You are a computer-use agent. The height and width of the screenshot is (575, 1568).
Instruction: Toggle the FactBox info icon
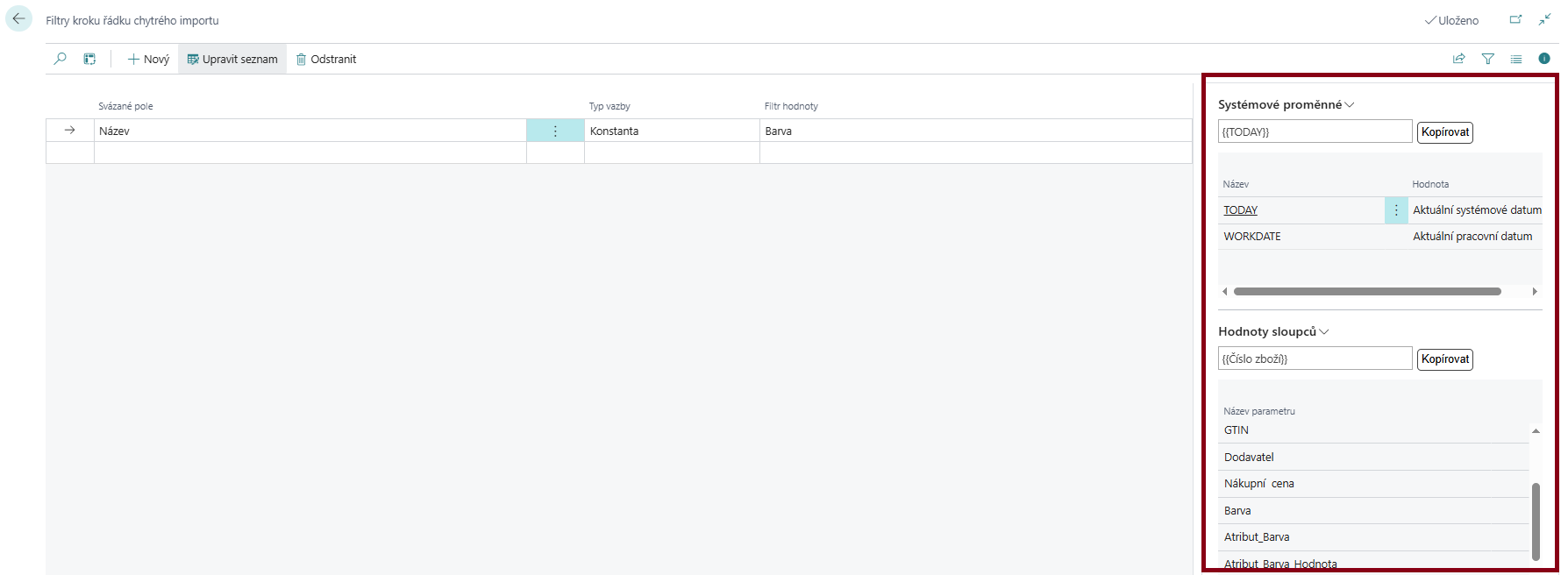[x=1544, y=59]
